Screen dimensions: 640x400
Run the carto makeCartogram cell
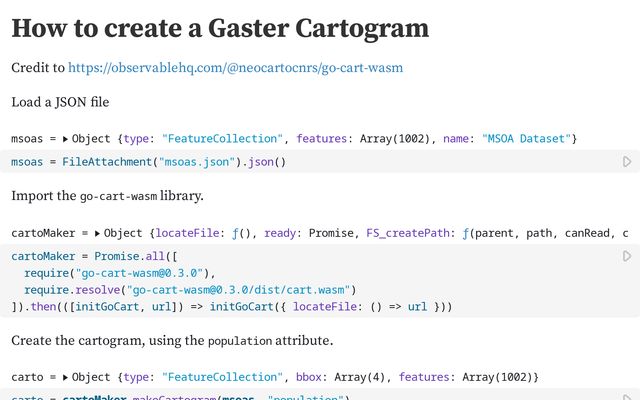[627, 397]
